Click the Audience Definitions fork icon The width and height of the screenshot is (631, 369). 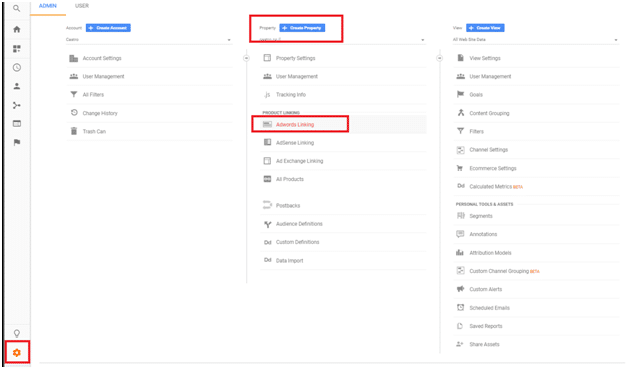pos(267,224)
